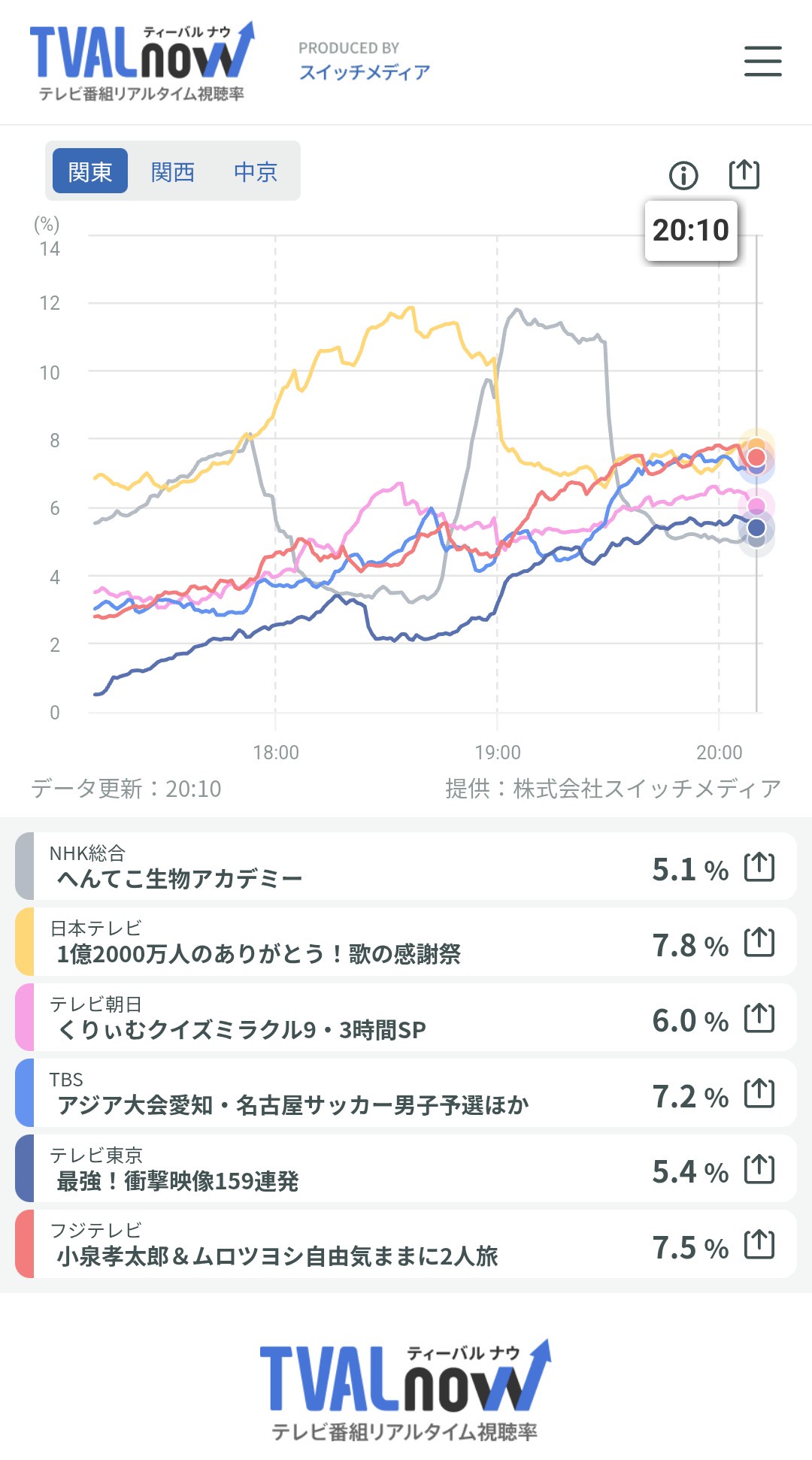Viewport: 812px width, 1460px height.
Task: Open the hamburger menu
Action: pyautogui.click(x=762, y=61)
